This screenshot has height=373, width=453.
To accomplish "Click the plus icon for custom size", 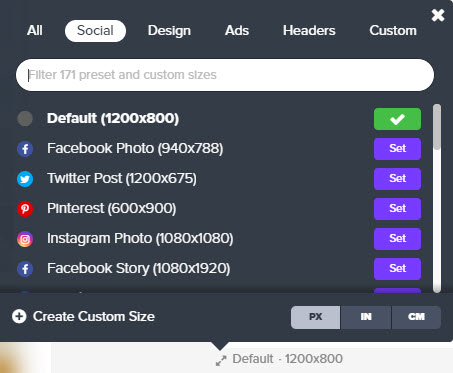I will [19, 316].
